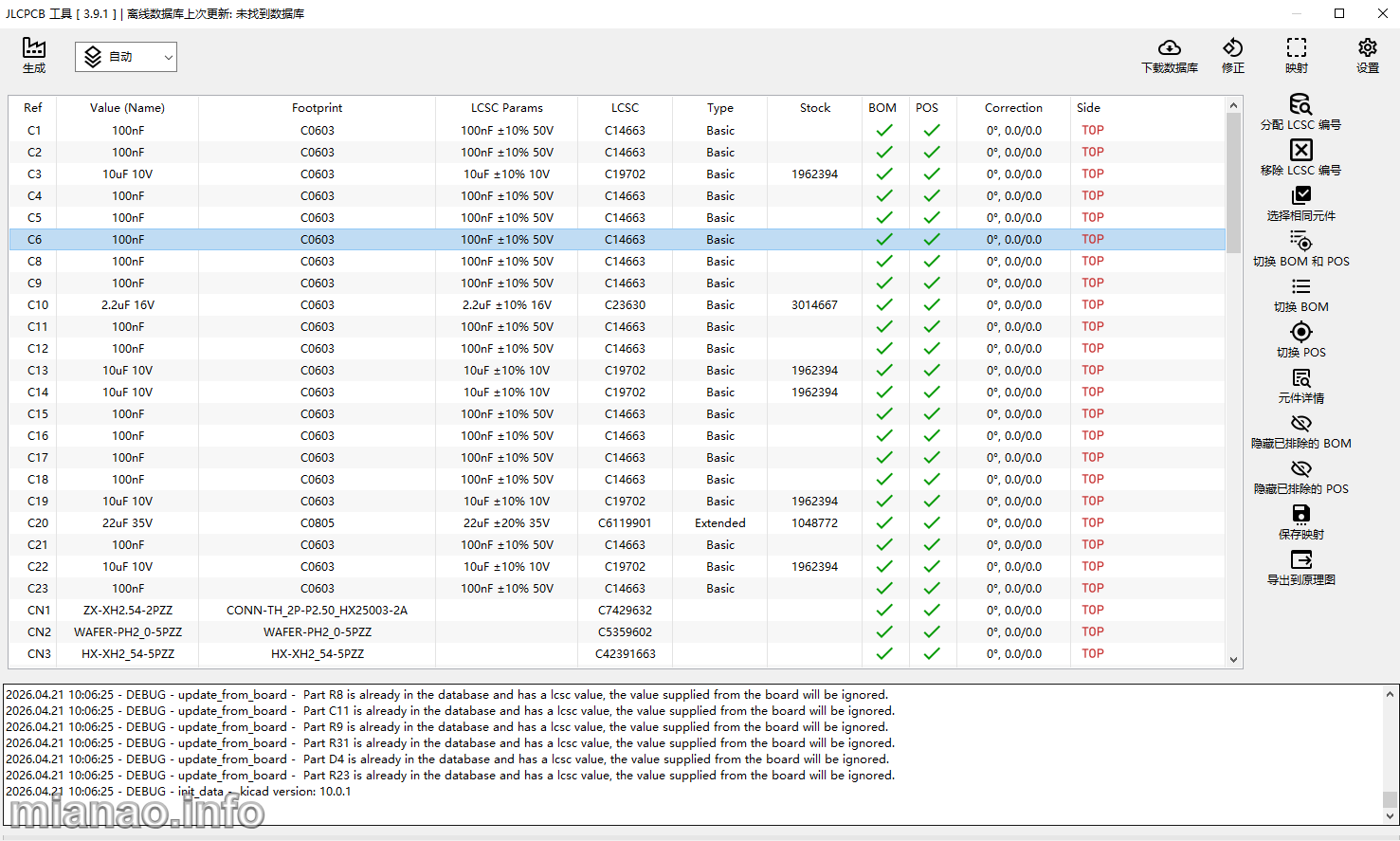The image size is (1400, 841).
Task: Click the correction (修正) rotate icon
Action: (x=1232, y=48)
